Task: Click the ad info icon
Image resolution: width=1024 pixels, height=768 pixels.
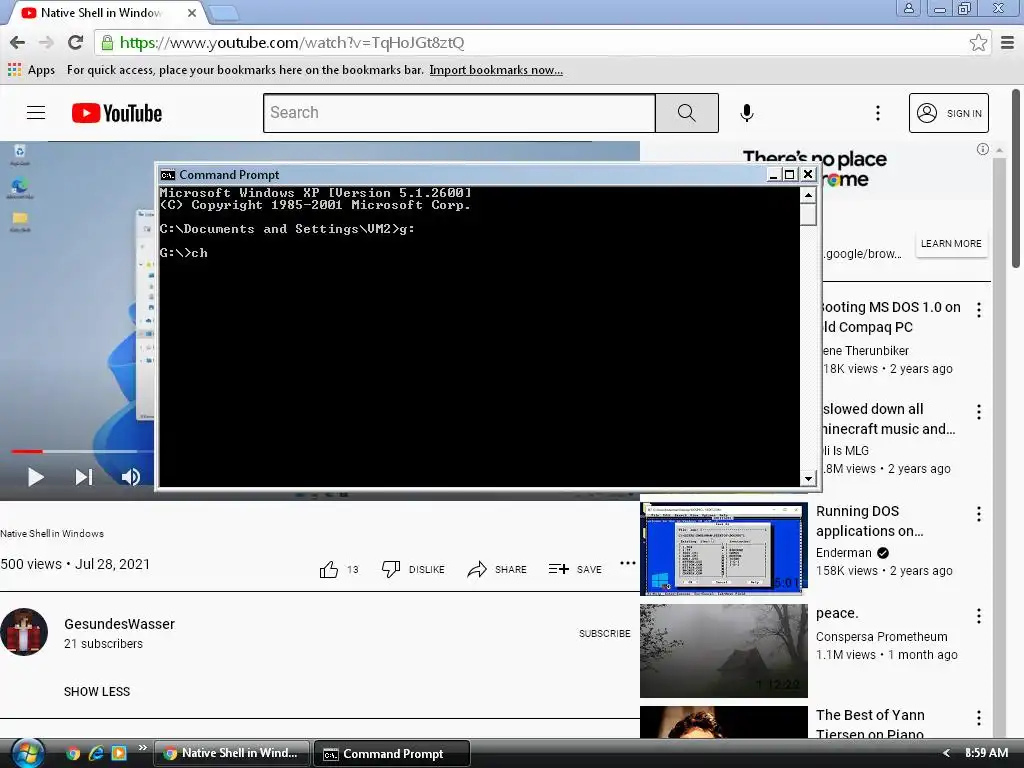Action: [982, 150]
